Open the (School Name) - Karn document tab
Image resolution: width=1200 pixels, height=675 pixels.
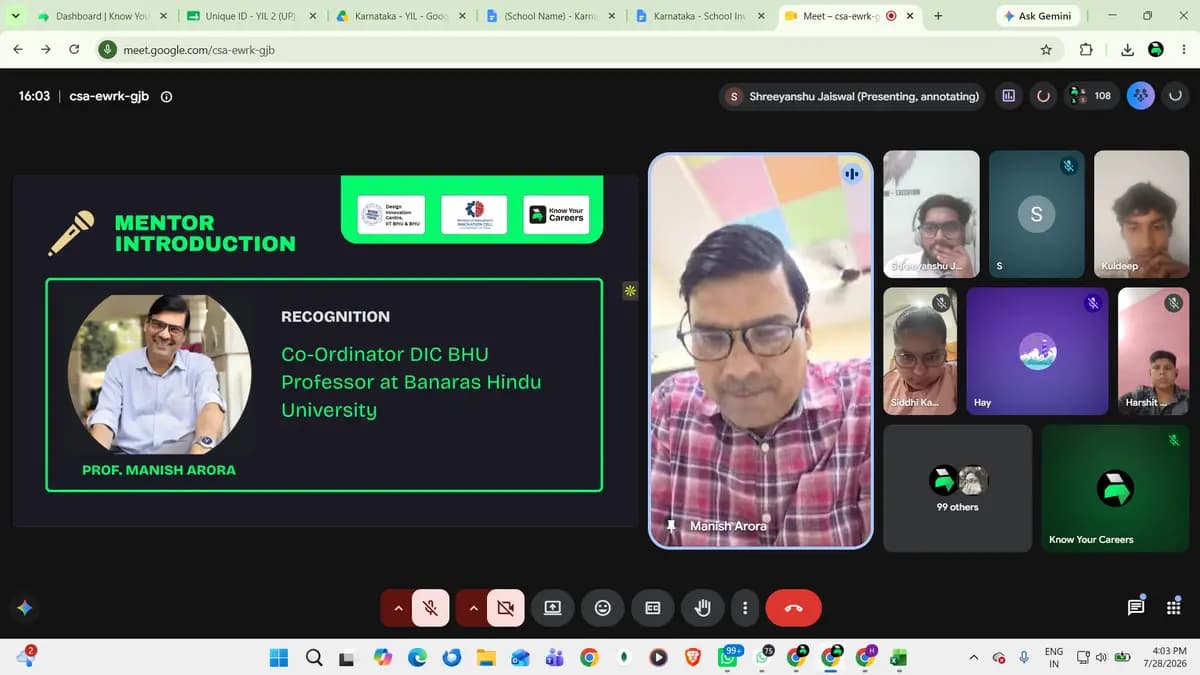(x=551, y=16)
